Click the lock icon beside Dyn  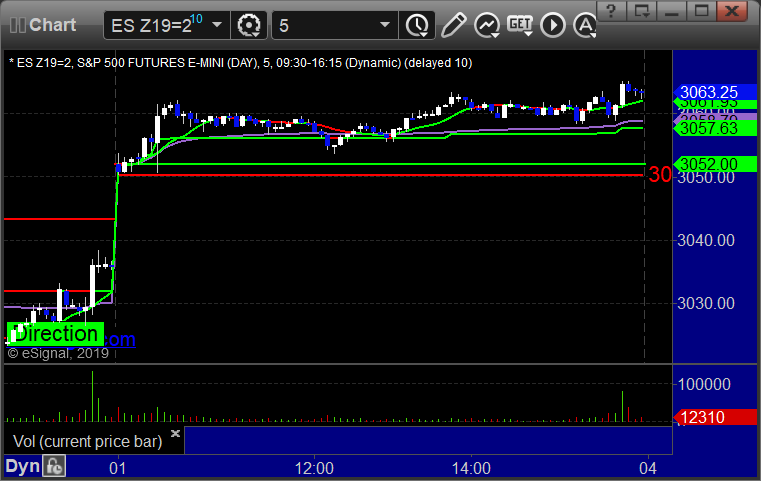point(54,466)
